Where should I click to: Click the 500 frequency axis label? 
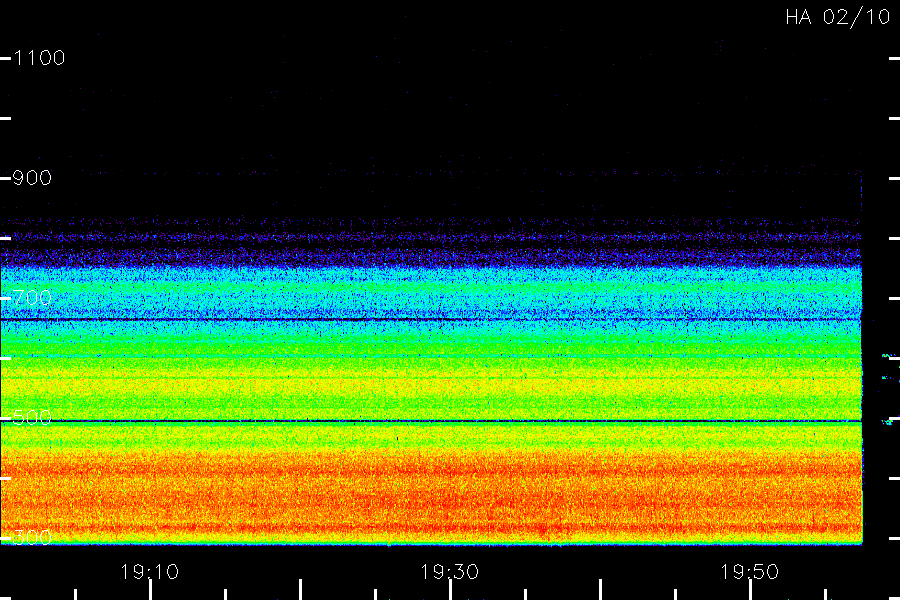point(32,417)
